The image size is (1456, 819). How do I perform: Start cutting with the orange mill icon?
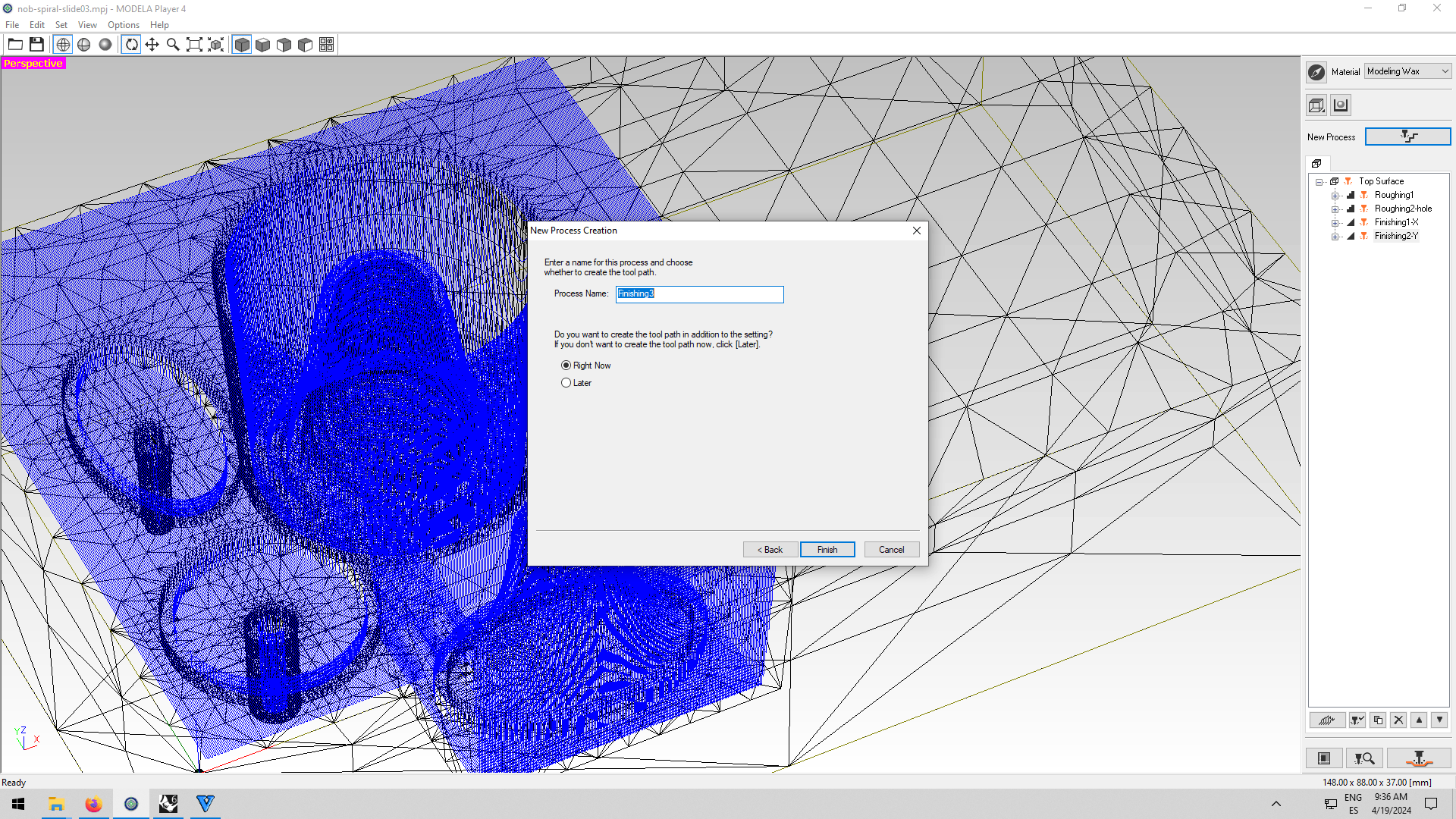1419,758
